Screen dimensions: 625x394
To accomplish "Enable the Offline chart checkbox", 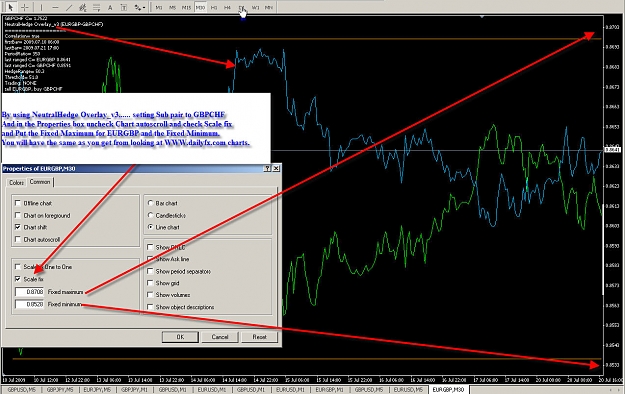I will pos(18,203).
